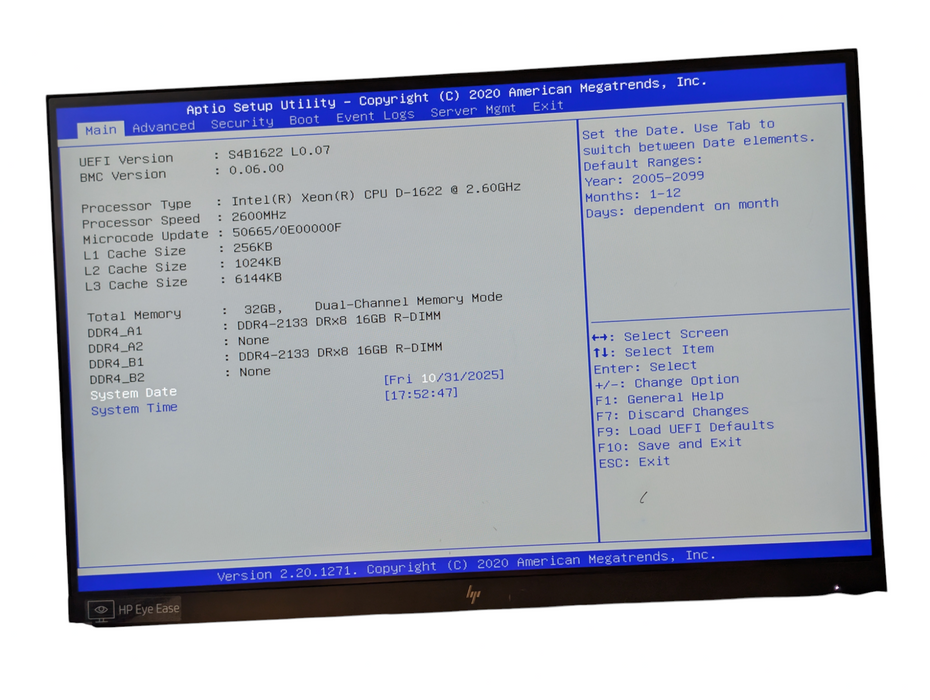Viewport: 930px width, 700px height.
Task: Click the HP Eye Ease eye icon
Action: [101, 610]
